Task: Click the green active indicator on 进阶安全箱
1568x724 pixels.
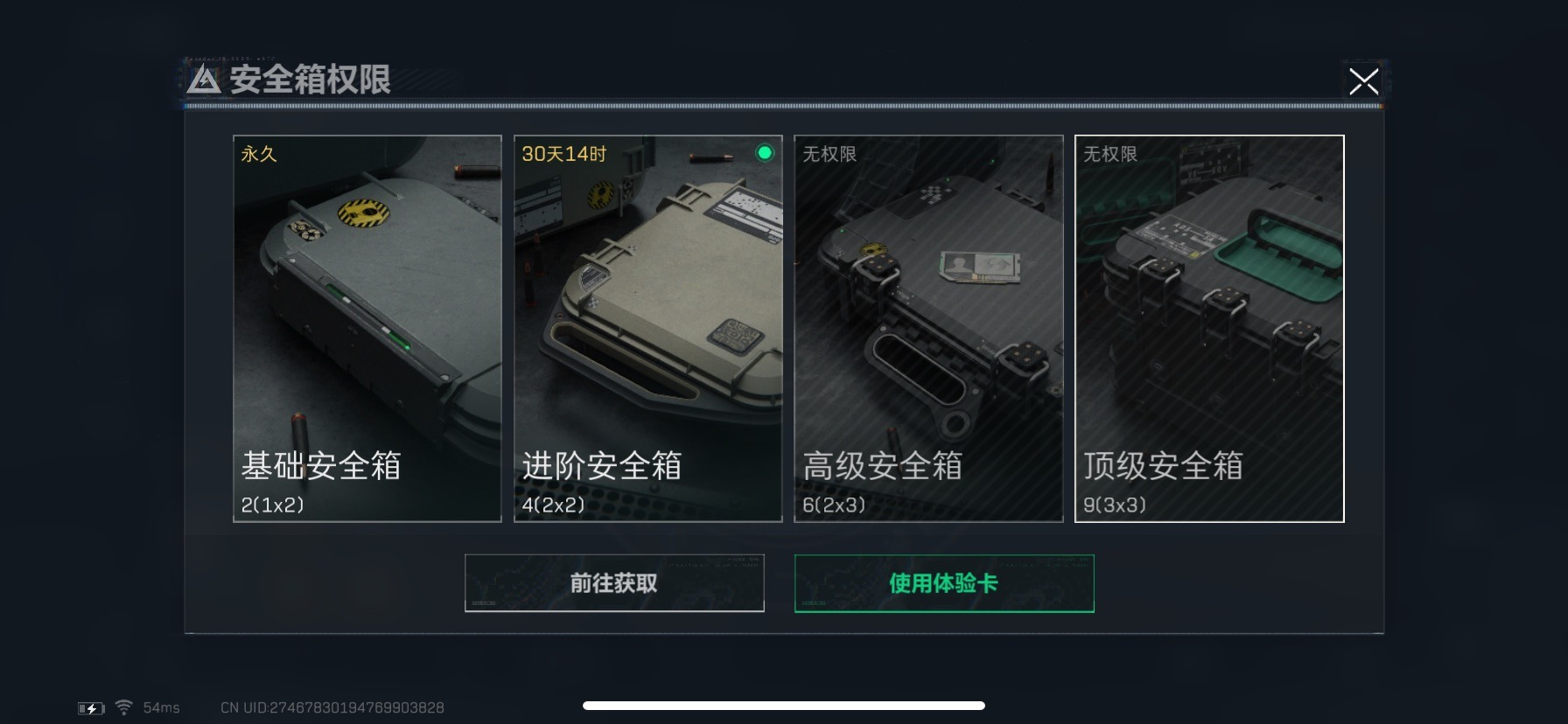Action: click(765, 153)
